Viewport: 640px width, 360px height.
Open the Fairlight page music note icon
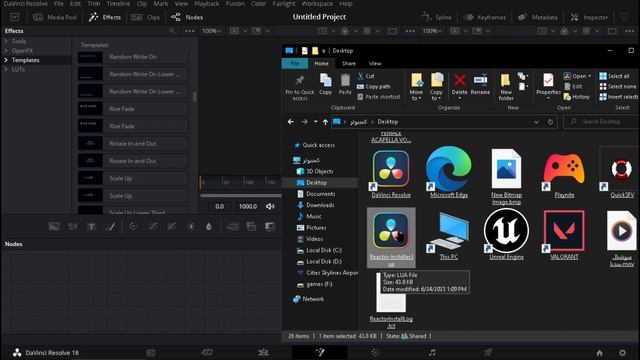(432, 352)
